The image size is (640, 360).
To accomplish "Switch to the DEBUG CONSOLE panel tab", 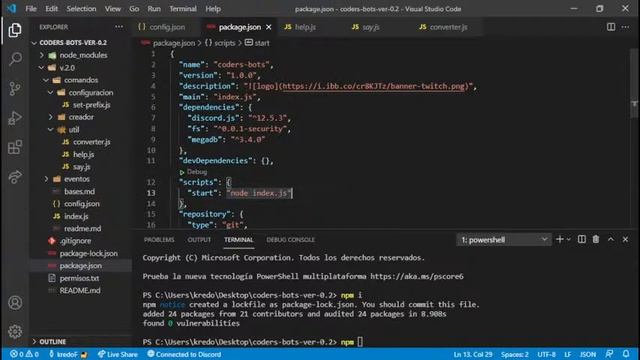I will (x=291, y=240).
